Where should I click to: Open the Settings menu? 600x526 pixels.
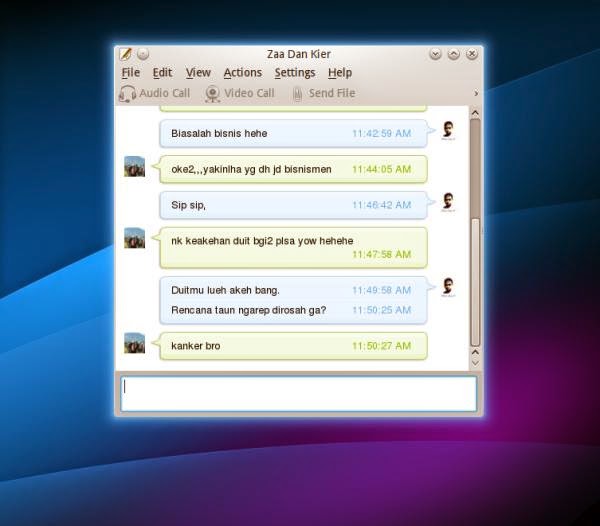pyautogui.click(x=295, y=72)
